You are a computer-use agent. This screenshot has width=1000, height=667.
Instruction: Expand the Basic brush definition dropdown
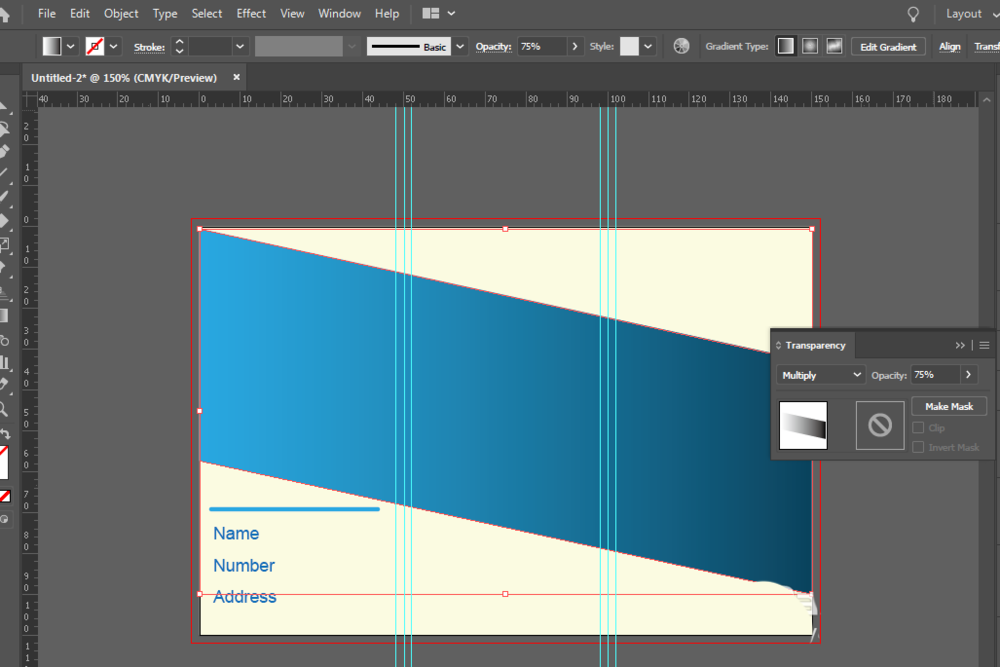coord(460,47)
